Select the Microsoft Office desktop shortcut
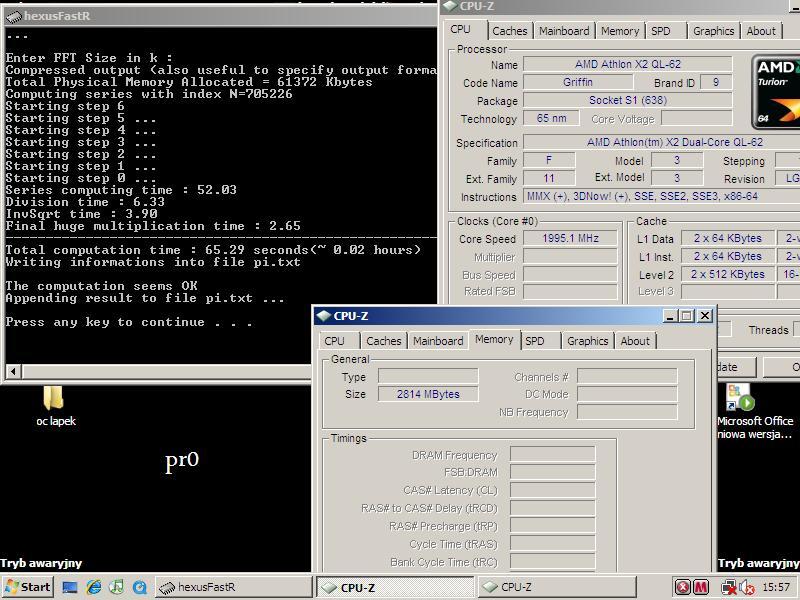 tap(755, 412)
